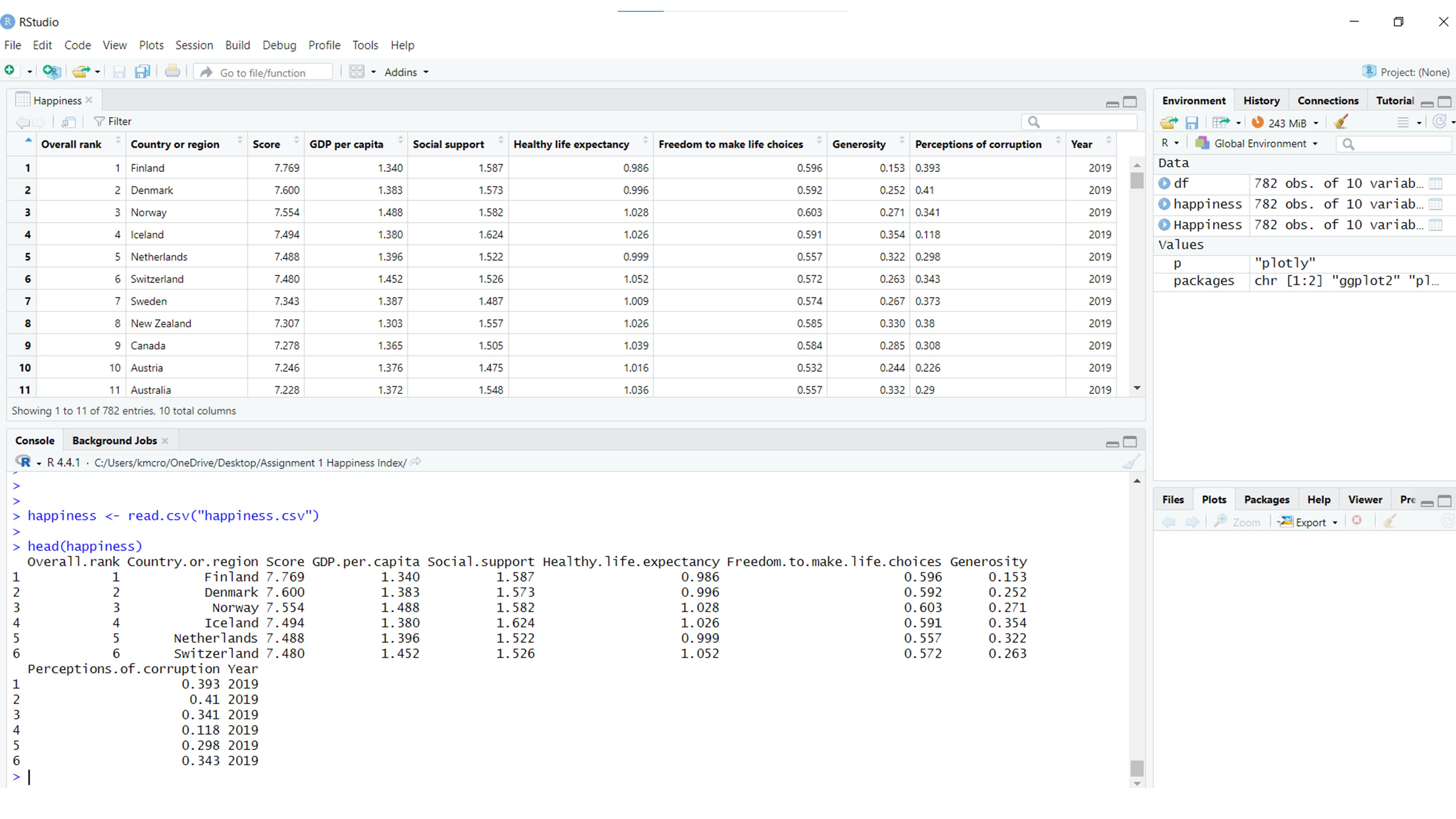View the df table in viewer
Image resolution: width=1456 pixels, height=819 pixels.
[x=1435, y=183]
